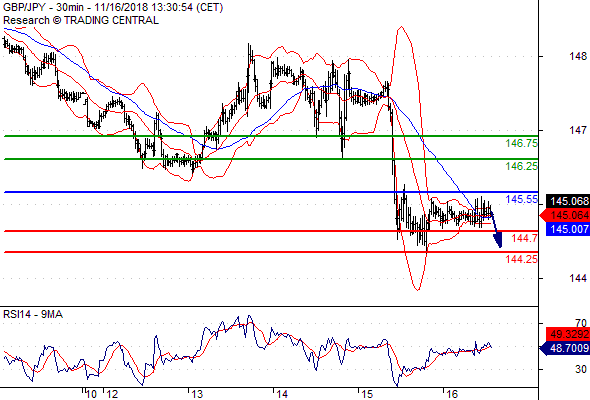
Task: Click the red 145.064 price tag
Action: click(x=565, y=215)
